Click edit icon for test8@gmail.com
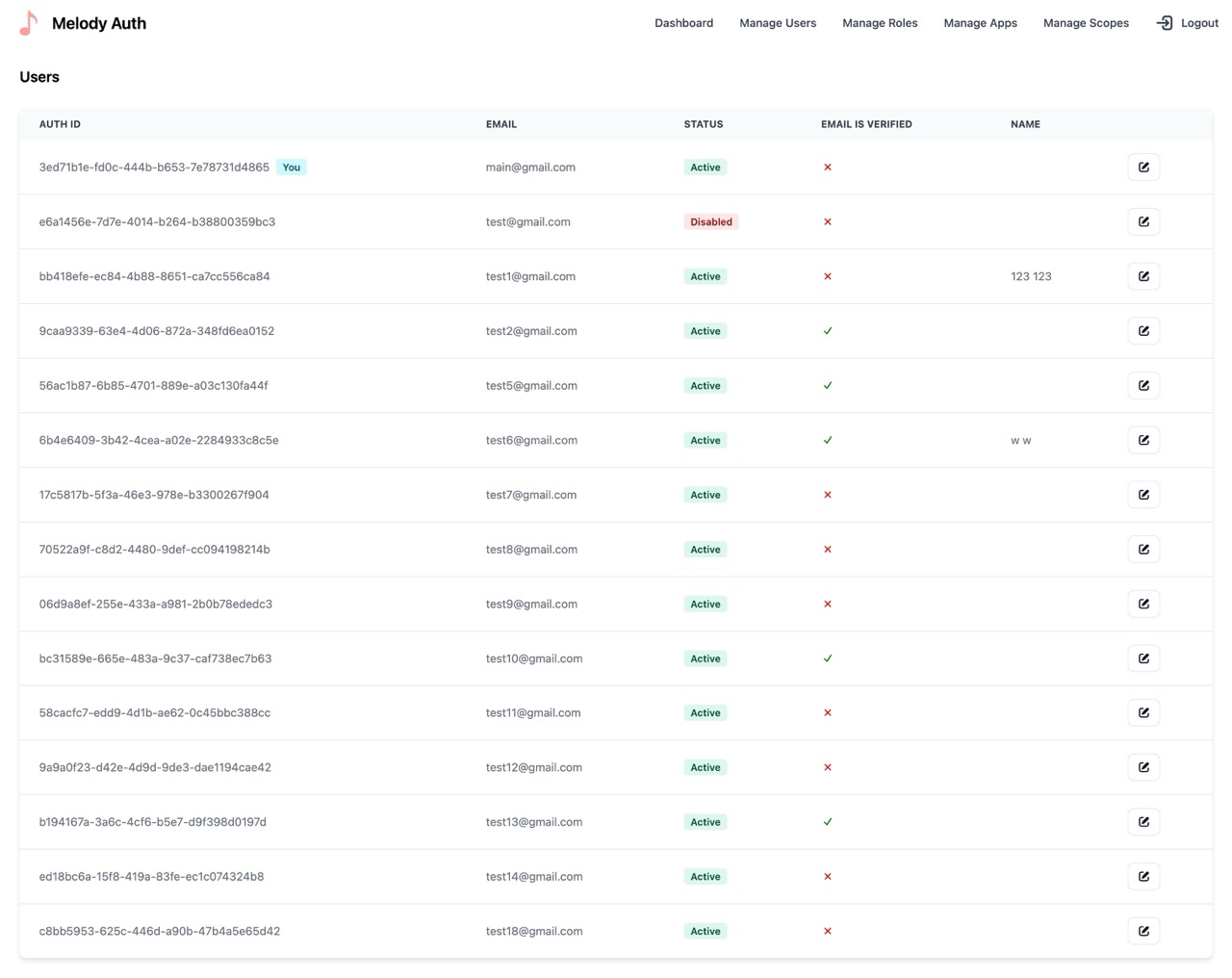1232x978 pixels. (1143, 550)
